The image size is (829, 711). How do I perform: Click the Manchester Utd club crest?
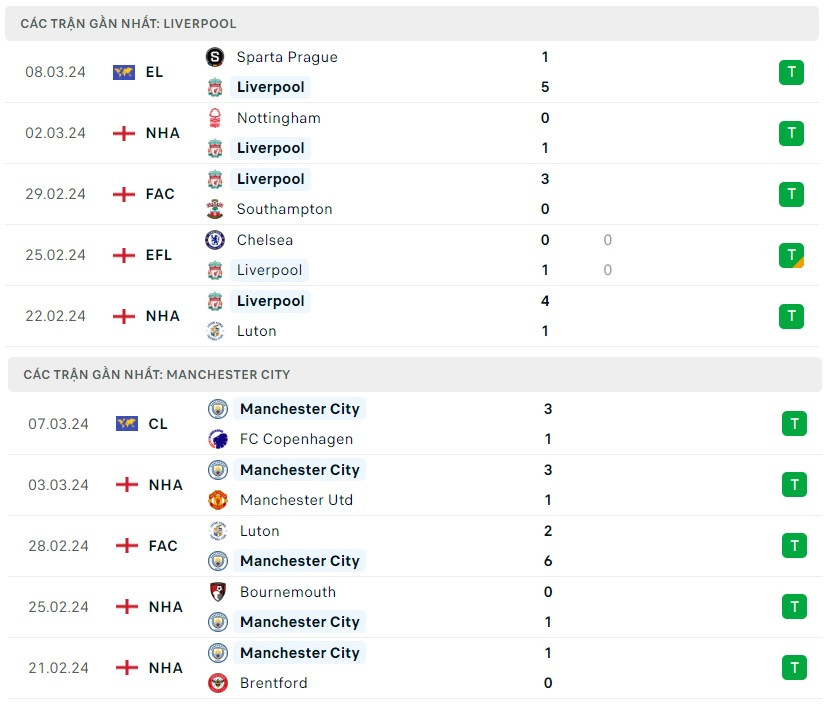[218, 500]
